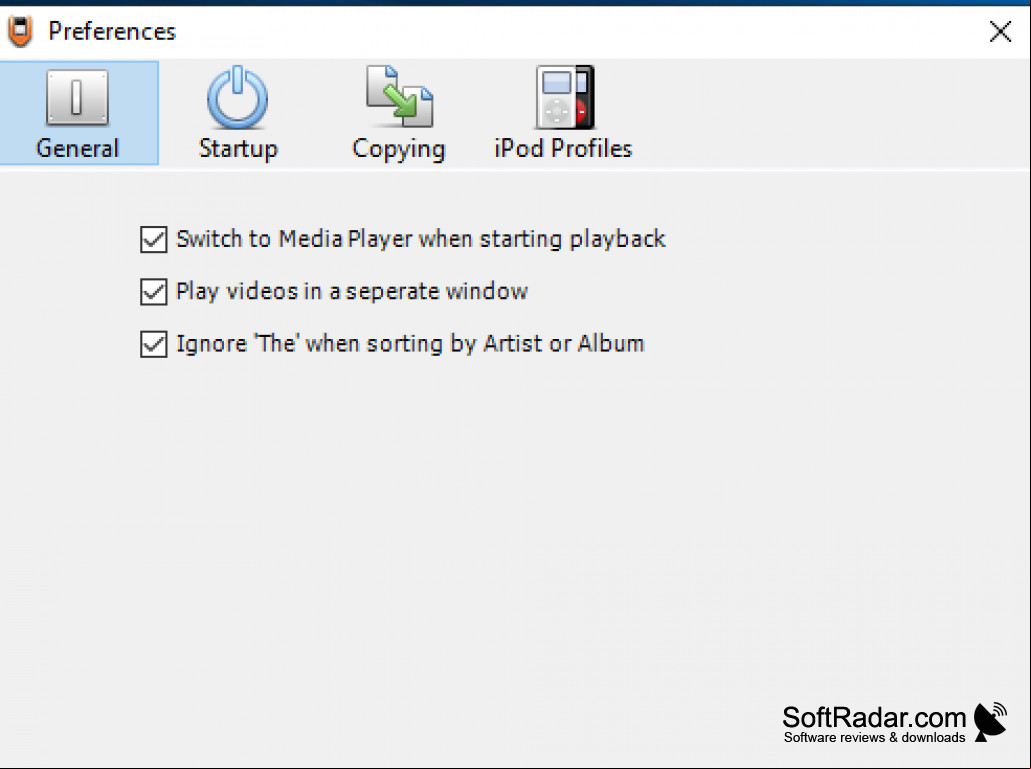The height and width of the screenshot is (769, 1031).
Task: Toggle the Play videos in seperate window checkbox
Action: (153, 292)
